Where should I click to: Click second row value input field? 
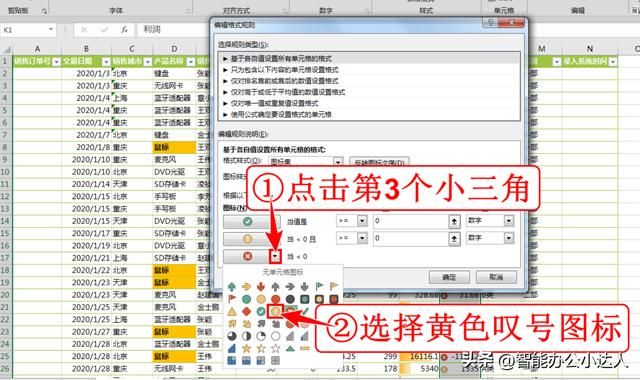pyautogui.click(x=410, y=238)
